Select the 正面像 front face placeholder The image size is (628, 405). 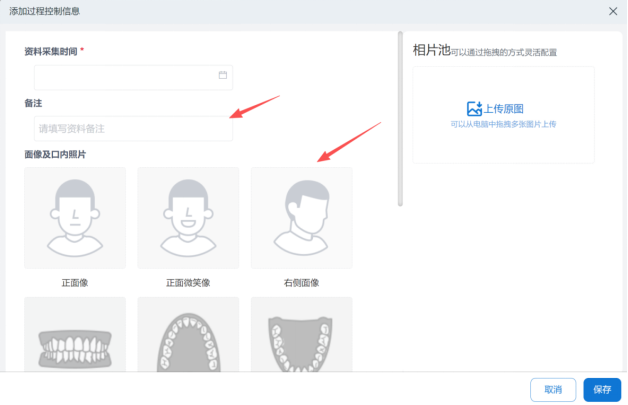pos(74,218)
